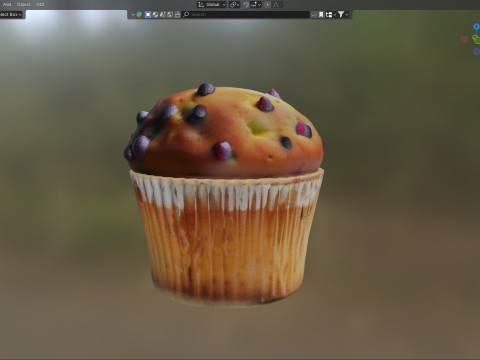The image size is (480, 360).
Task: Open the display mode dropdown near the filter
Action: point(331,15)
